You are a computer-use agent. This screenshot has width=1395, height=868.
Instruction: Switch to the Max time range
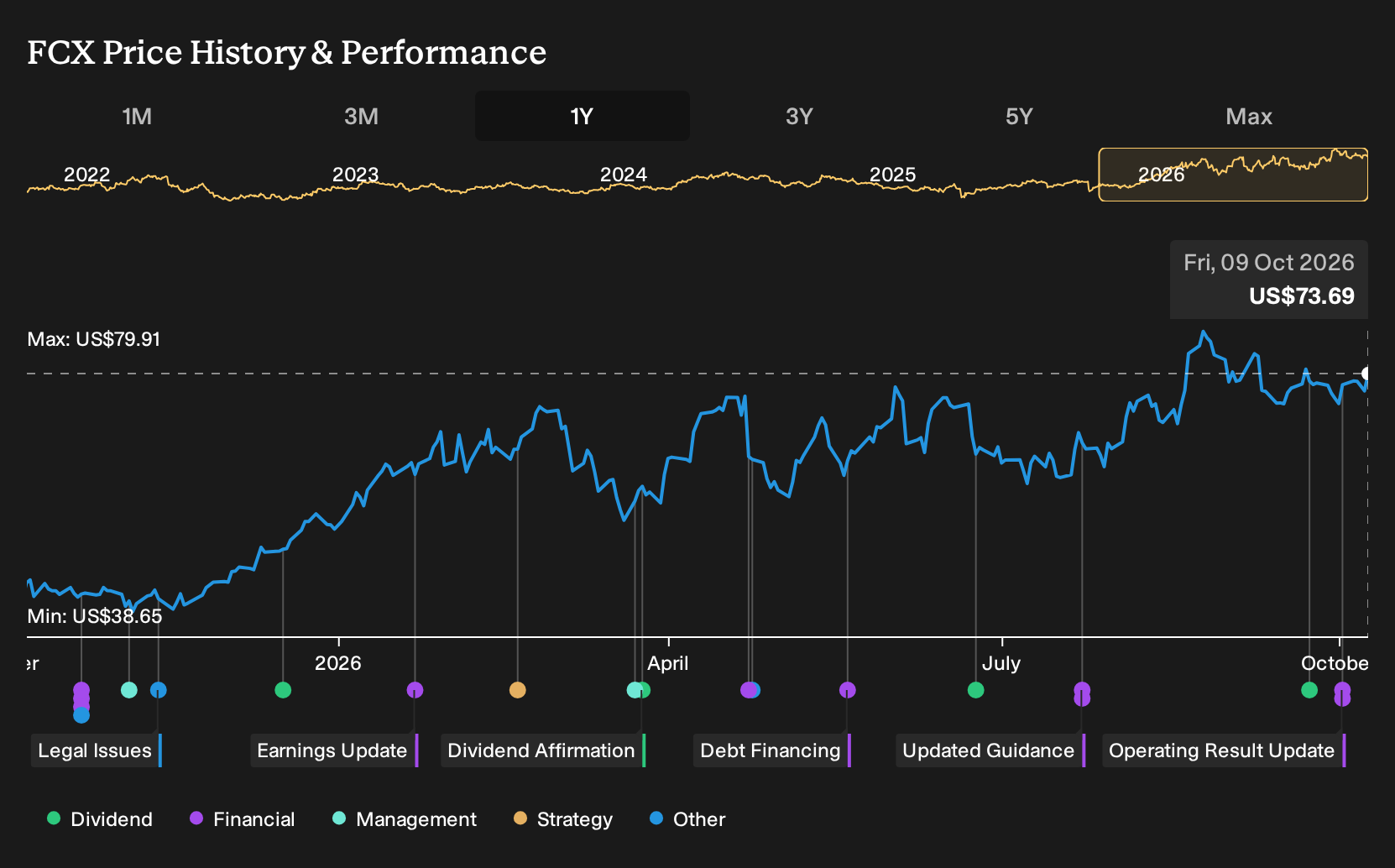click(1249, 116)
